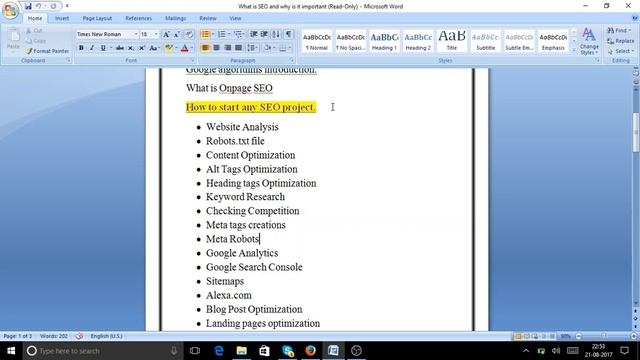This screenshot has width=640, height=360.
Task: Click the taskbar search box
Action: tap(102, 351)
